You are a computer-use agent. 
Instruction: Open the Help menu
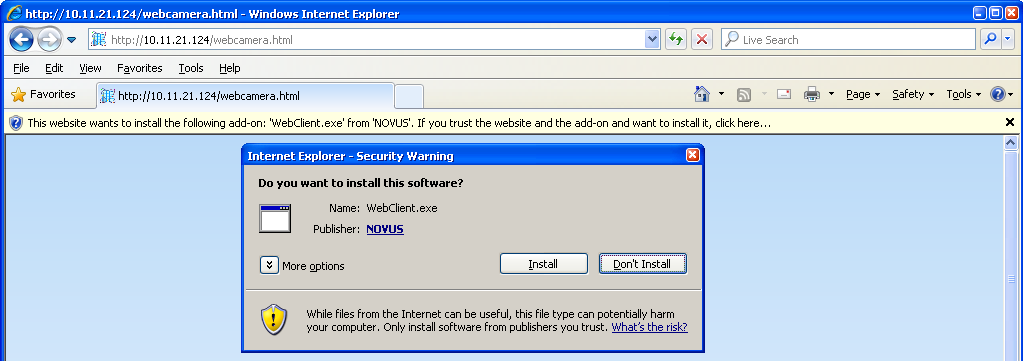point(230,68)
